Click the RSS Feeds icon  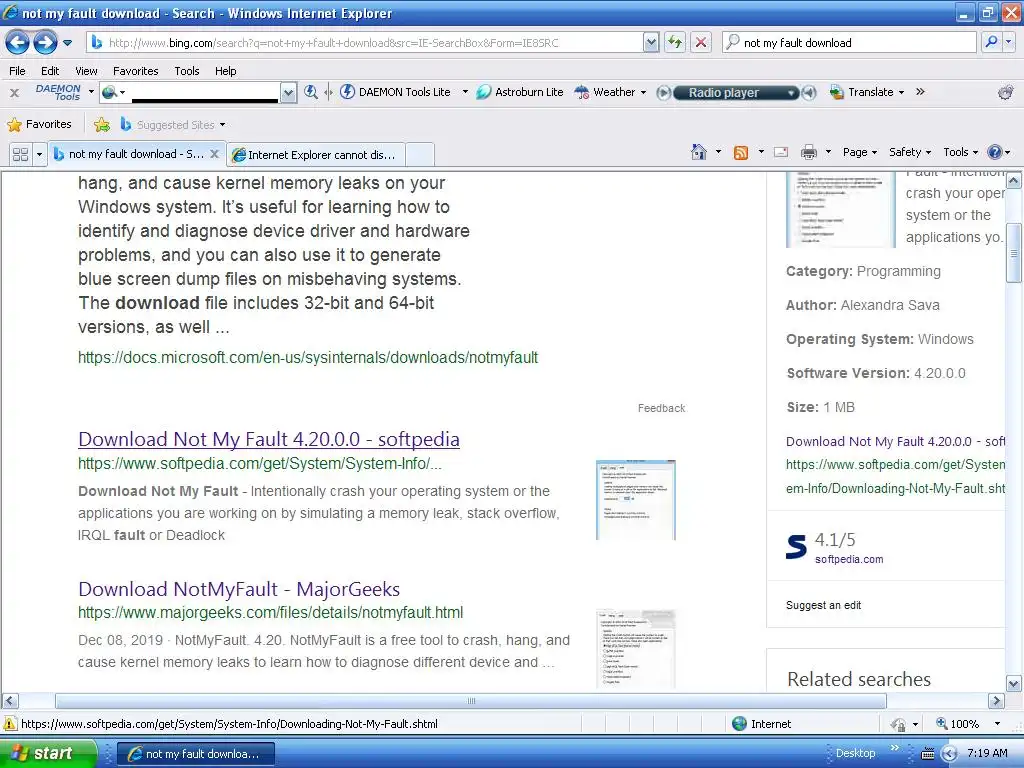[741, 153]
